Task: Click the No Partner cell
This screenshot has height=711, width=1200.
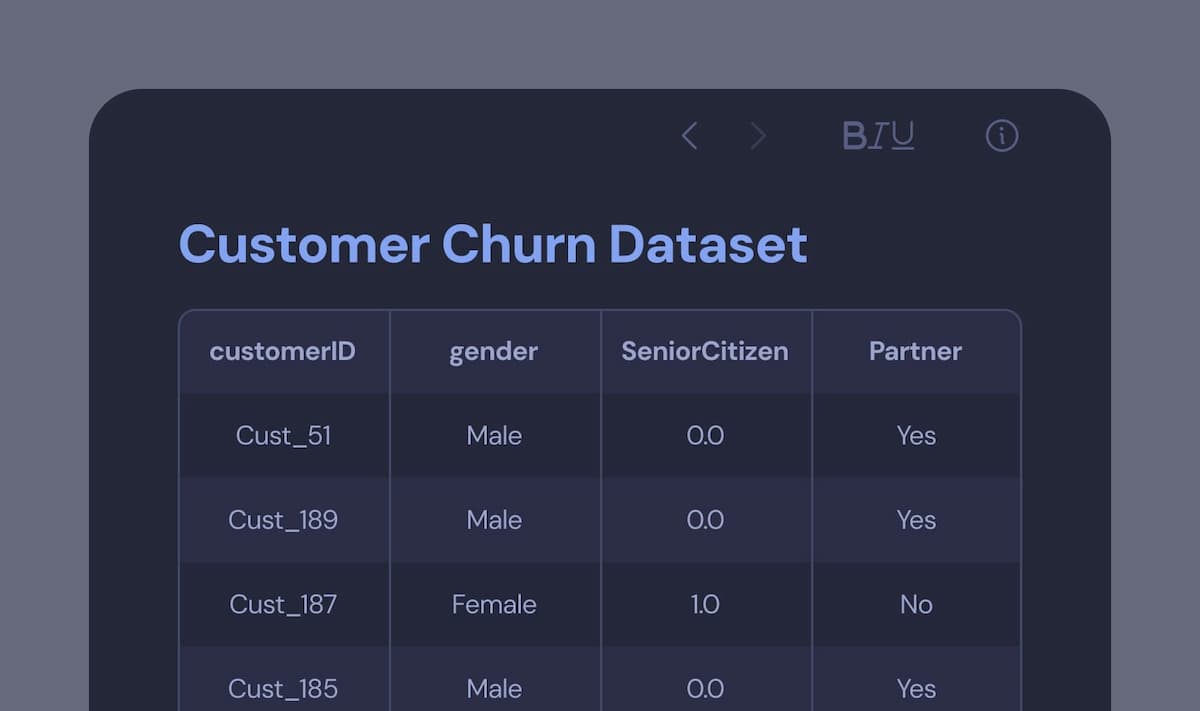Action: 915,604
